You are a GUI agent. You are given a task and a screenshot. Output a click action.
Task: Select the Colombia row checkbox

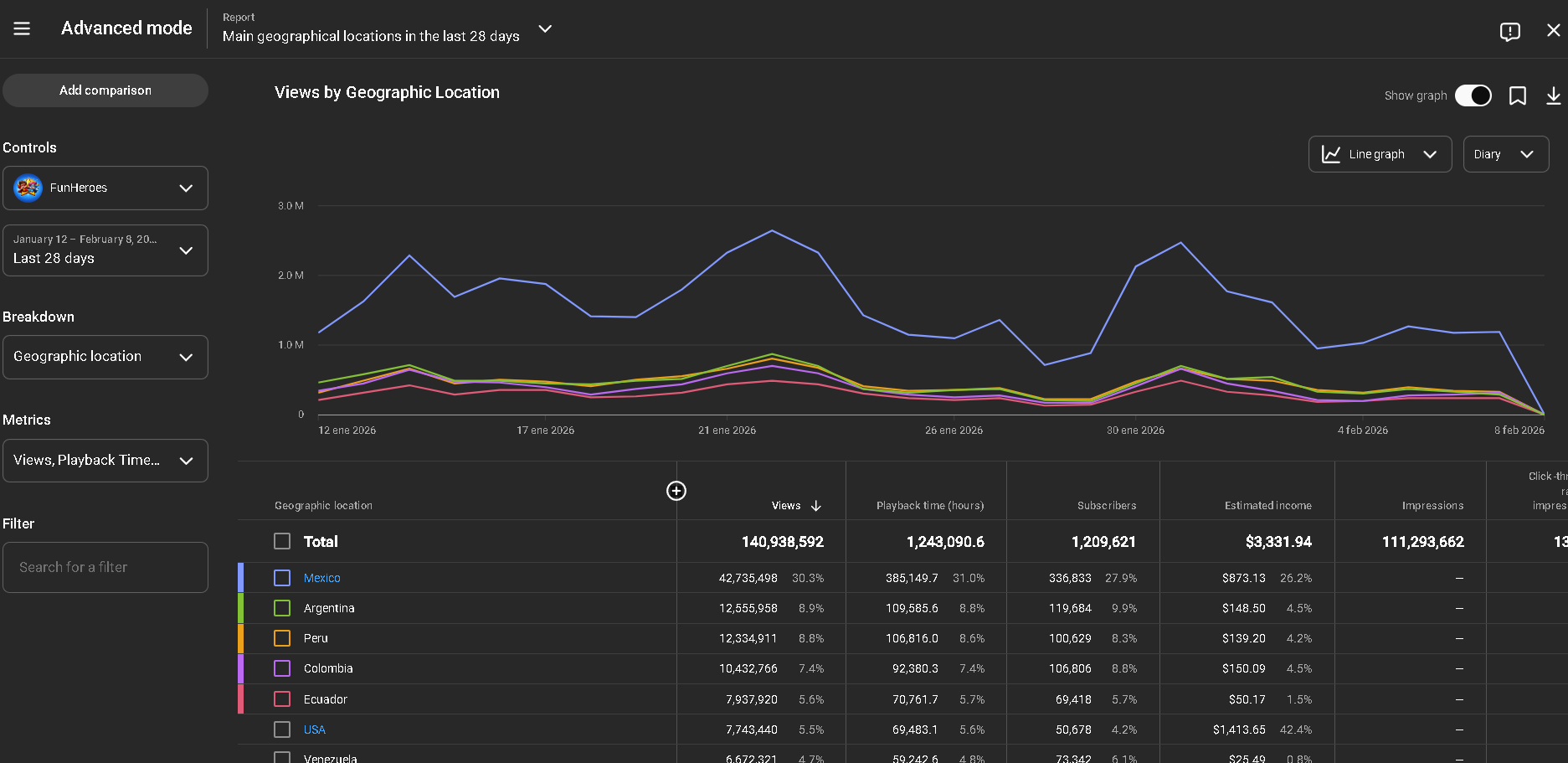pos(282,668)
